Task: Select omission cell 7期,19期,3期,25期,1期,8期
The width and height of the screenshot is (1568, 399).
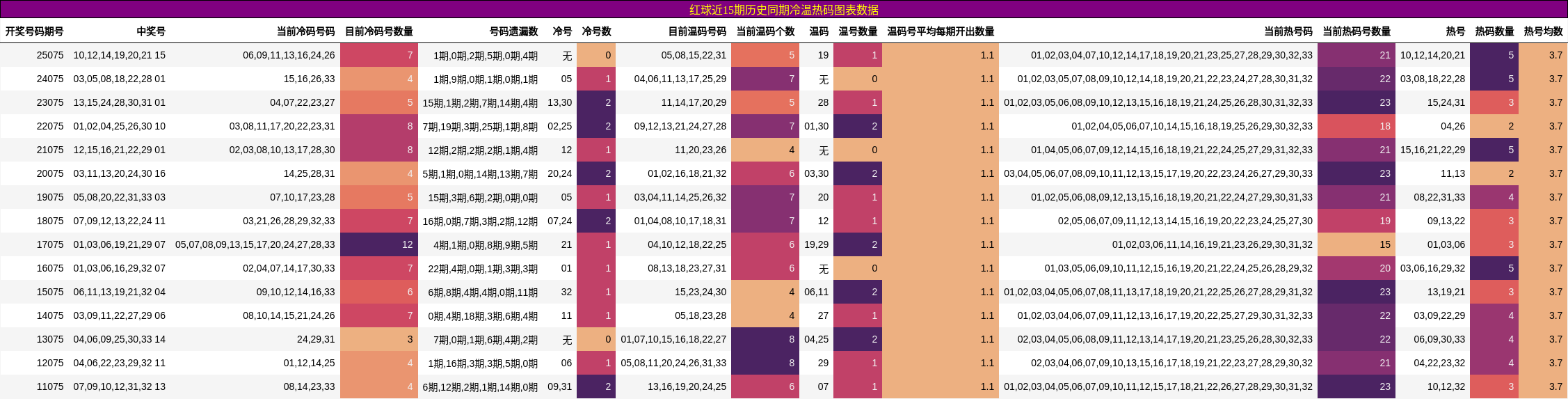Action: [x=480, y=126]
